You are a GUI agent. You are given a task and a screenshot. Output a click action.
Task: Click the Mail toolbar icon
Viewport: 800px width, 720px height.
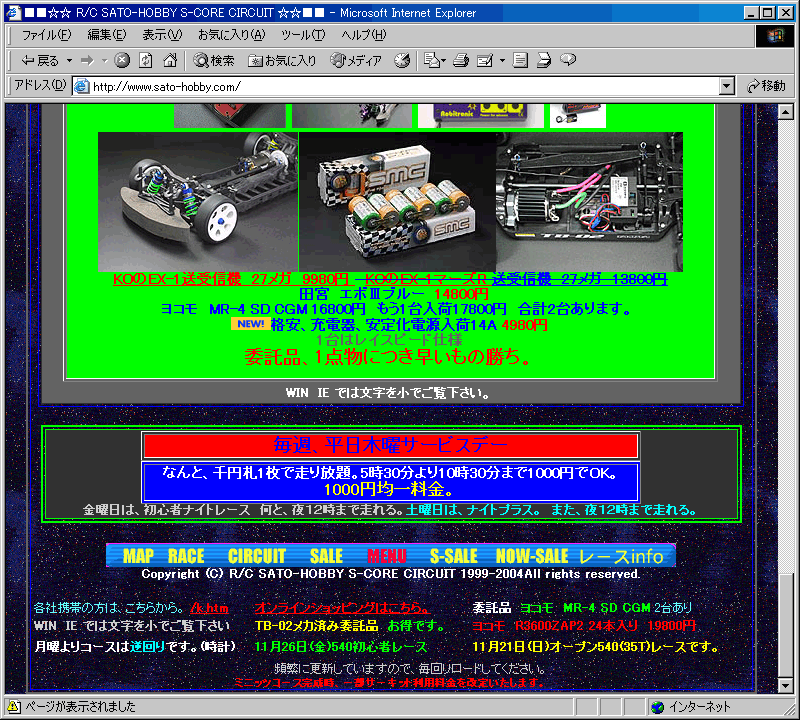[435, 61]
